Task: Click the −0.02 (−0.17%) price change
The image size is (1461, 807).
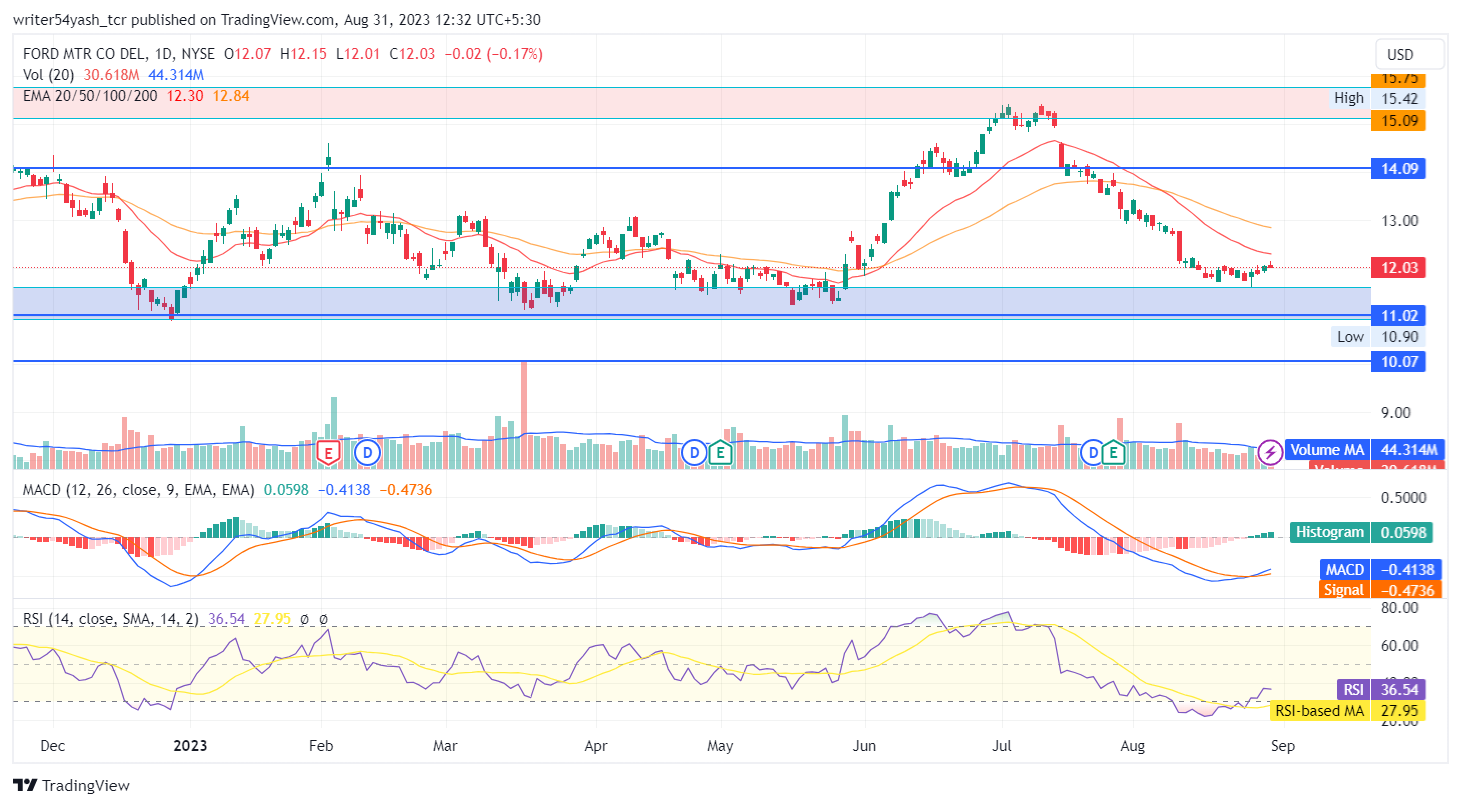Action: click(492, 53)
